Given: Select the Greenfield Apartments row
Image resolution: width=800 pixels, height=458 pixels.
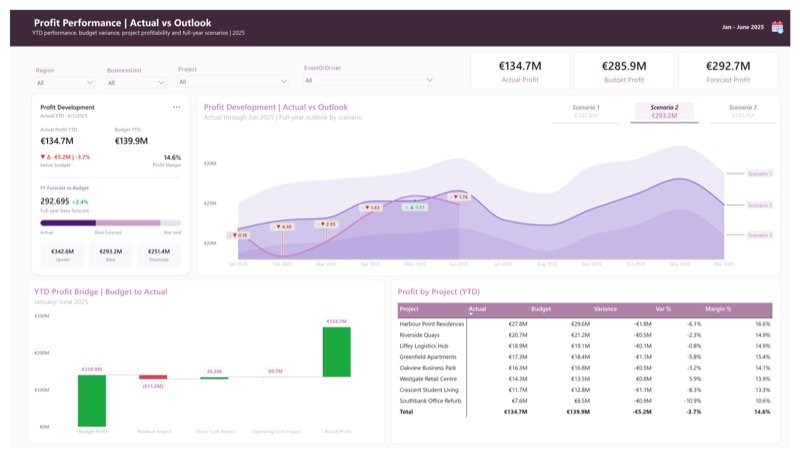Looking at the screenshot, I should pos(585,357).
